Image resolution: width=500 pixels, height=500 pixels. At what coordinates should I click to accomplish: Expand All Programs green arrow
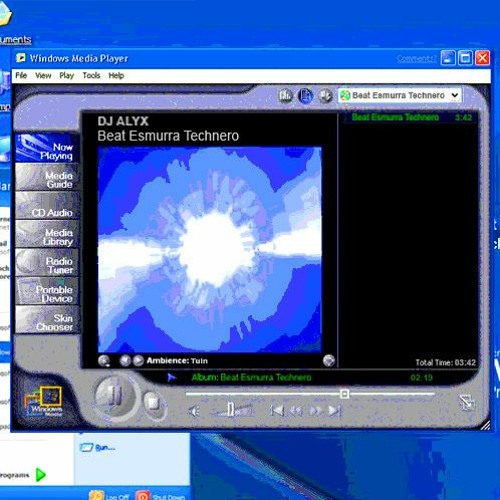(x=40, y=475)
